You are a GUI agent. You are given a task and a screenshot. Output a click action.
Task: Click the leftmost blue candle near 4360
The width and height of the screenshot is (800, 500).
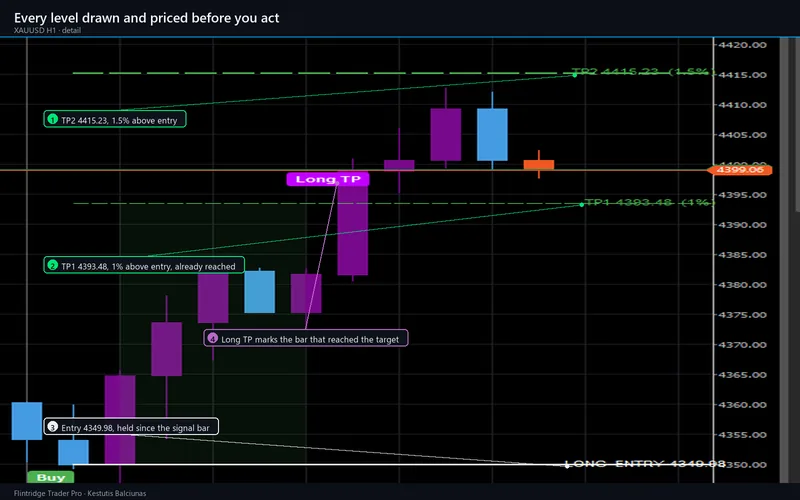(27, 421)
